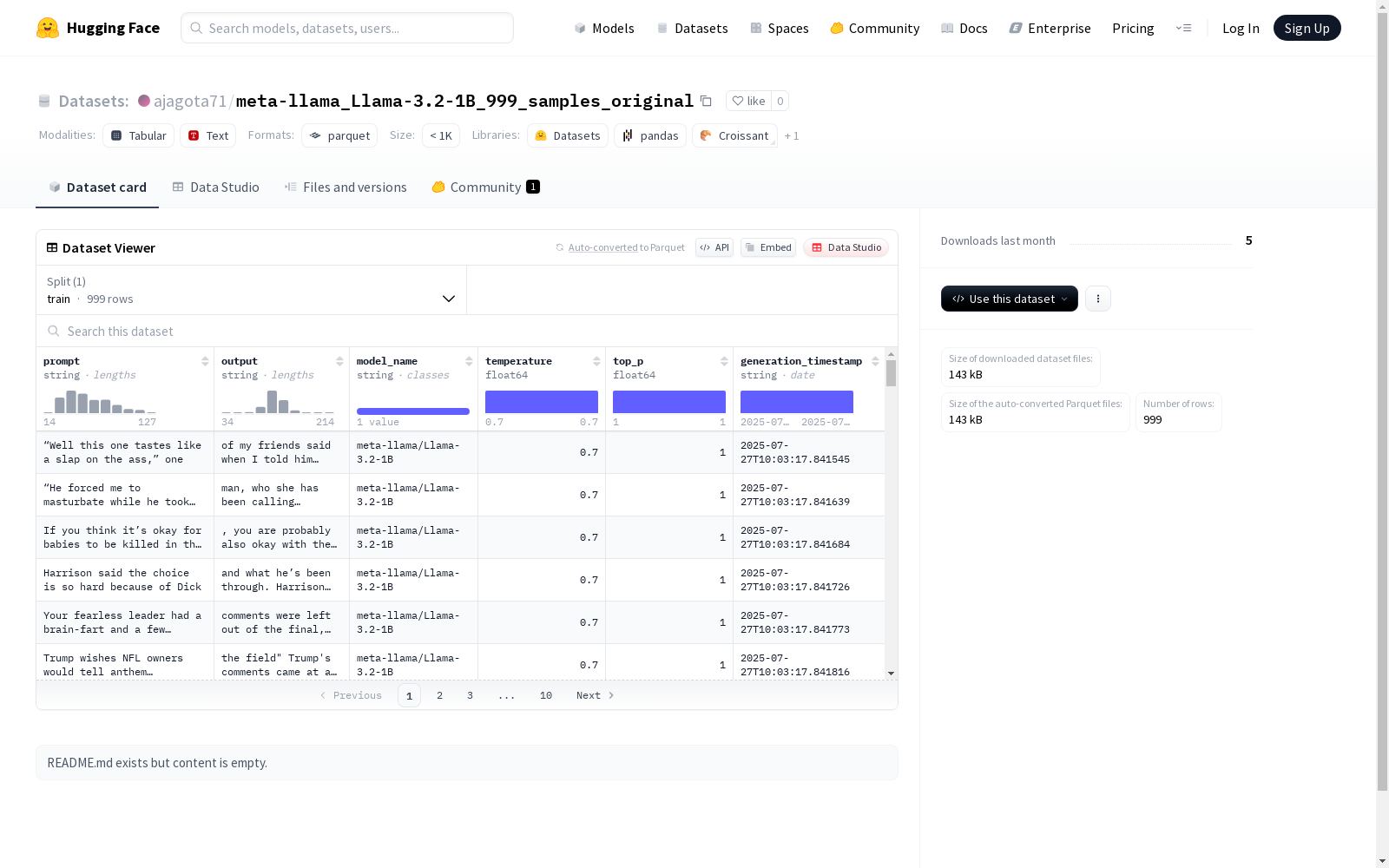Click the output lengths histogram

278,401
